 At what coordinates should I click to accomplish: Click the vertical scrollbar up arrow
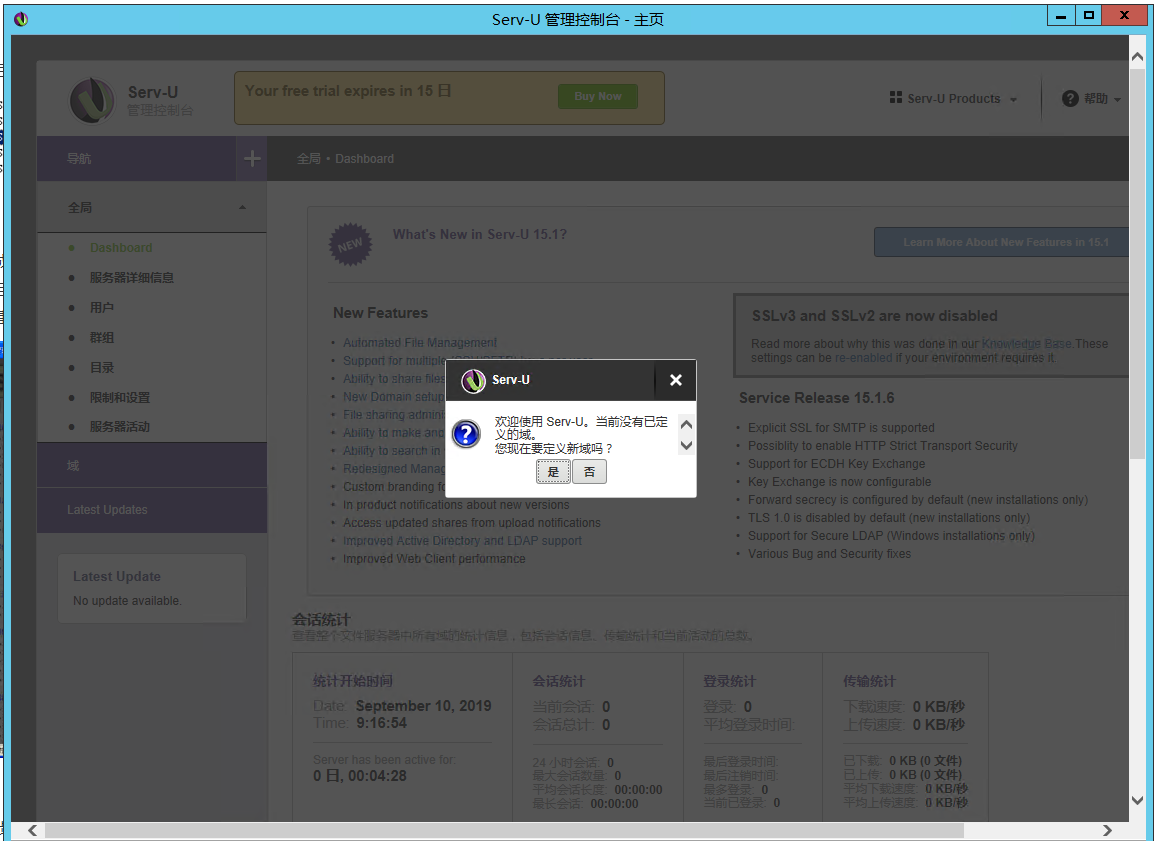point(1137,57)
